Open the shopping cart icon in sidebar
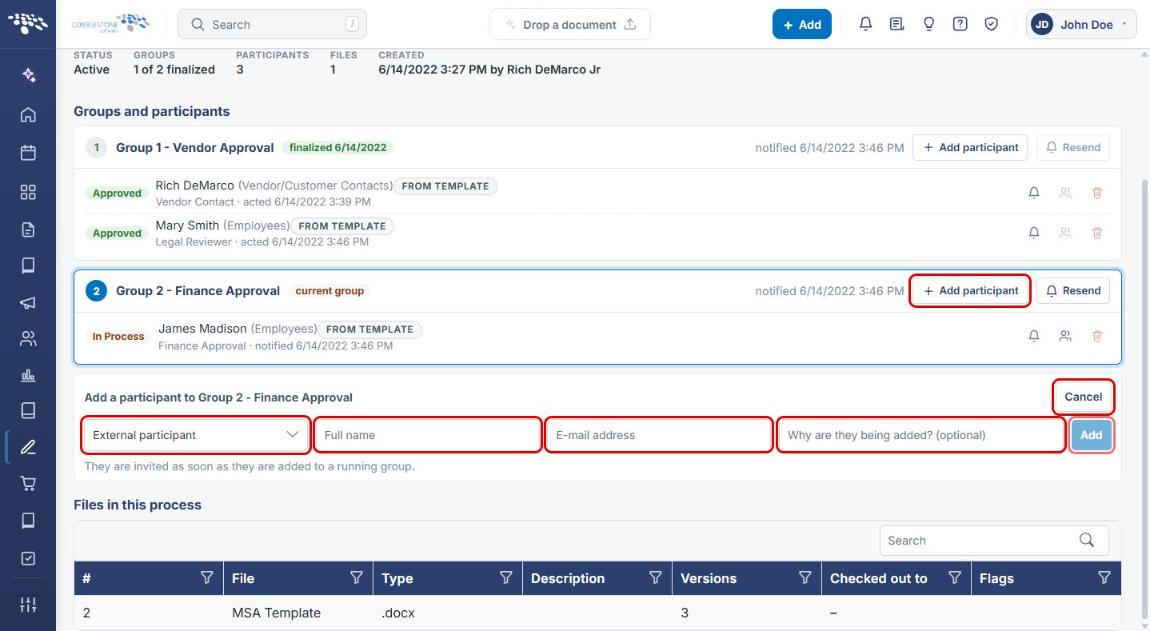The width and height of the screenshot is (1150, 631). (28, 484)
